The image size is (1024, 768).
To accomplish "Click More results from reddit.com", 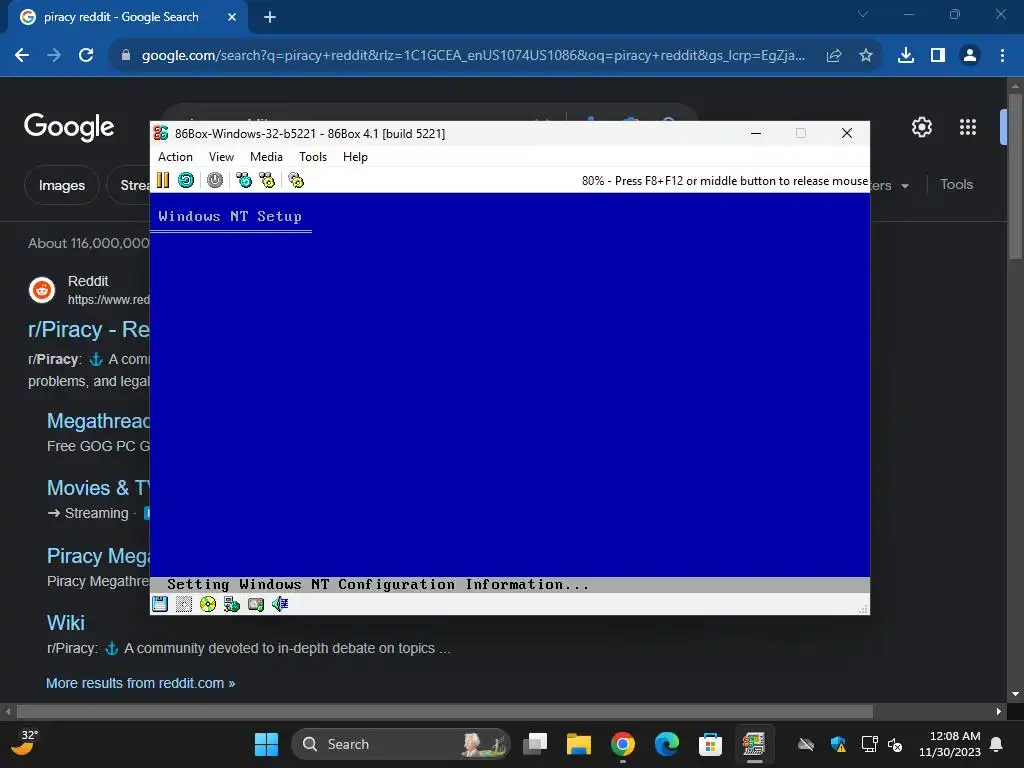I will 140,683.
